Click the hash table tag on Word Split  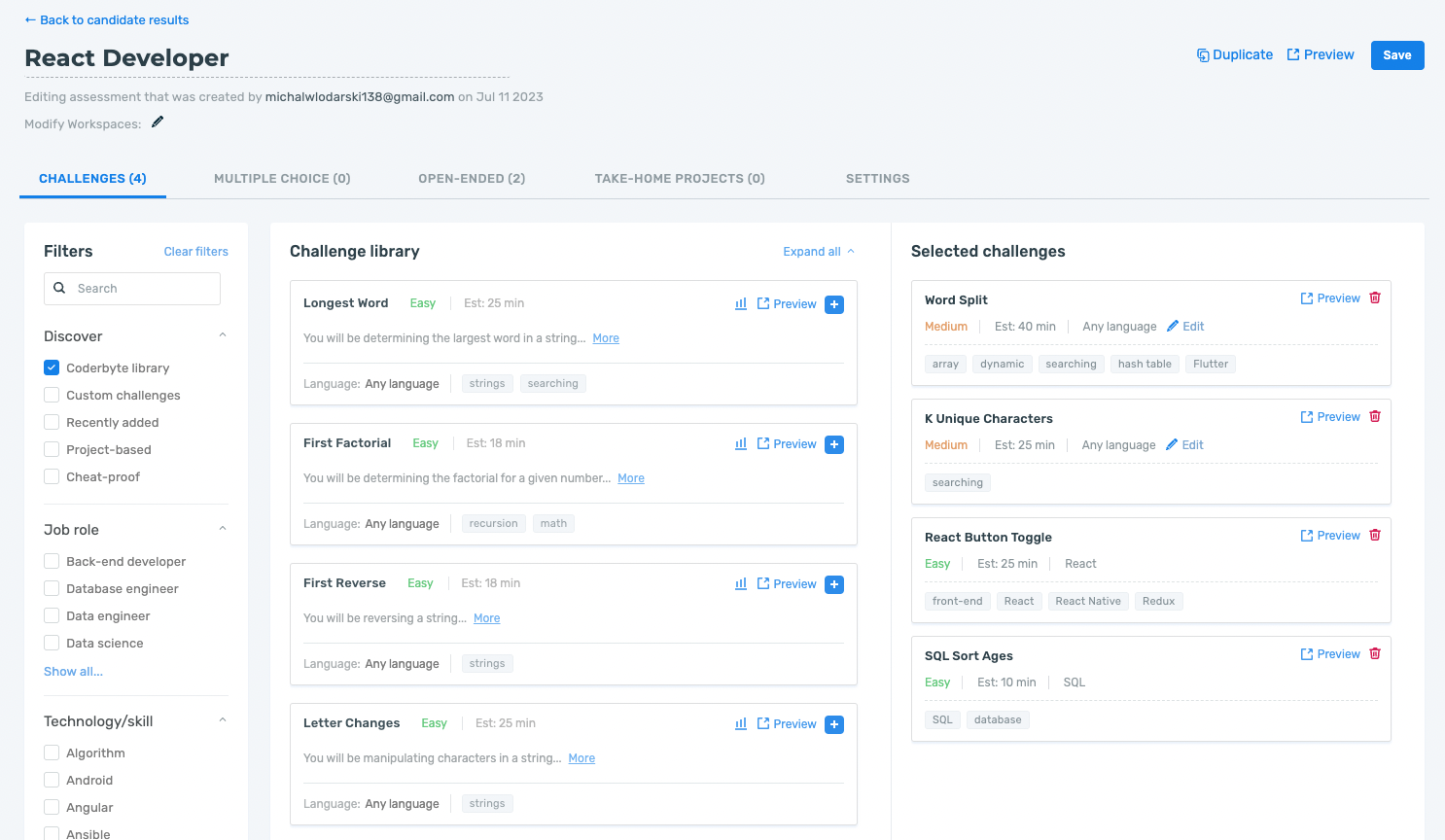coord(1145,365)
